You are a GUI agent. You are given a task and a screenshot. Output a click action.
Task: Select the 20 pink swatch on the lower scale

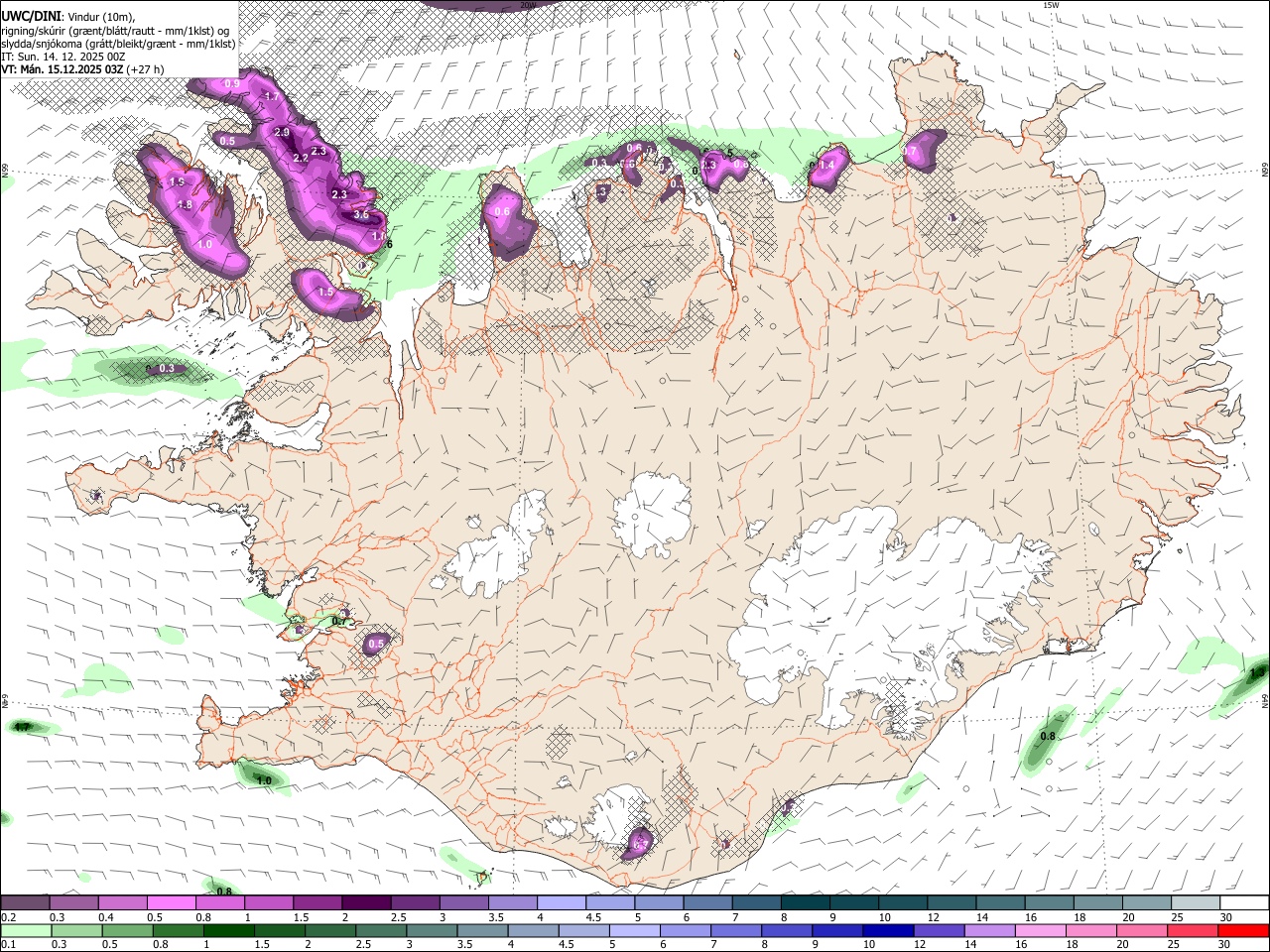click(x=1142, y=930)
